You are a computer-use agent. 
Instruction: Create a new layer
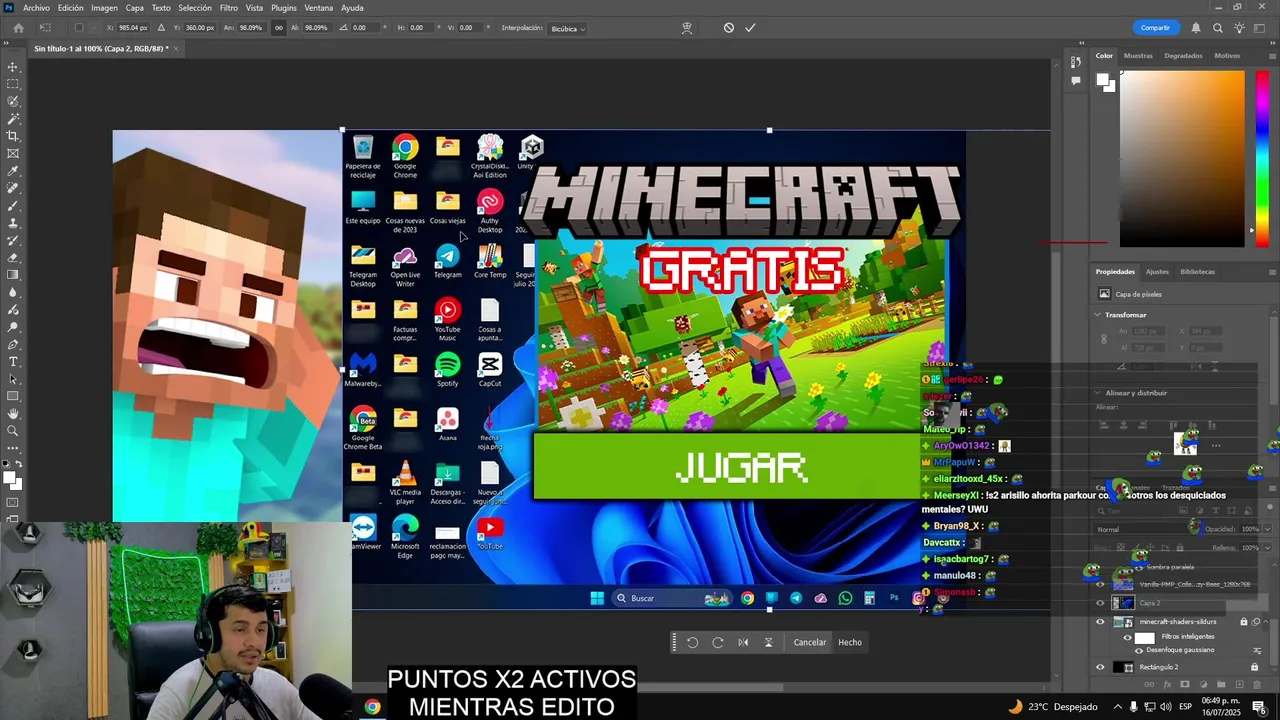pos(1238,685)
